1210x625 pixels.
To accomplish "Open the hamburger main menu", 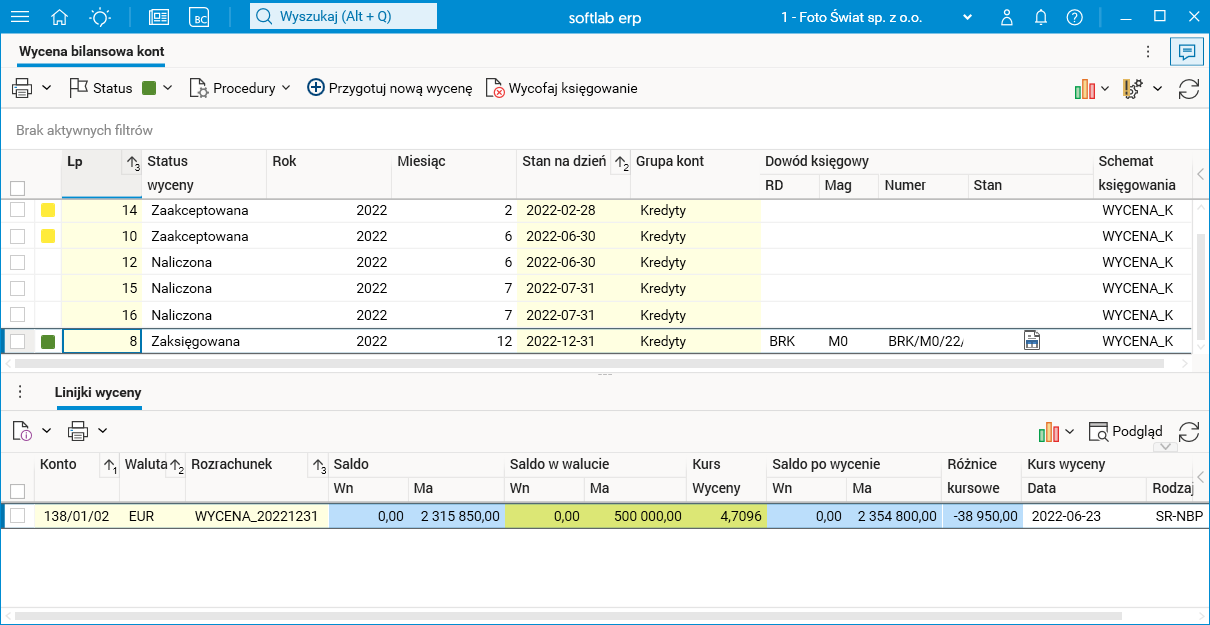I will [20, 17].
